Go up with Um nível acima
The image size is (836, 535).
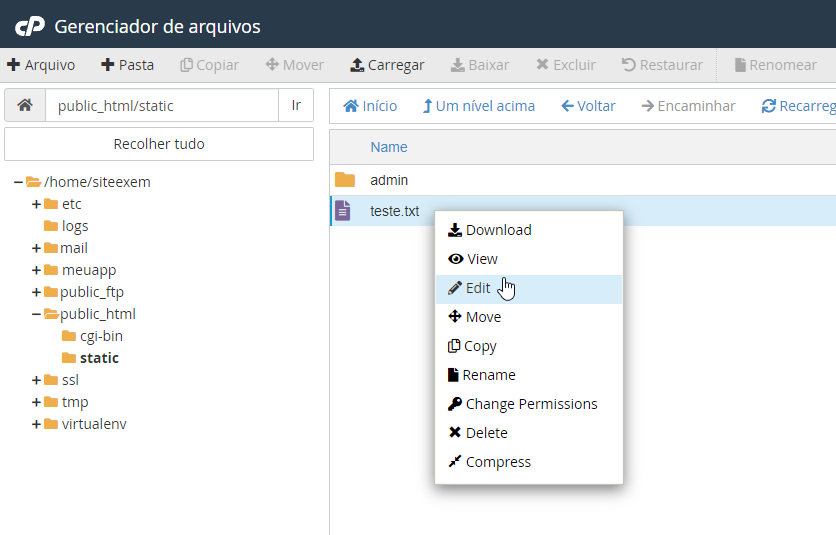[478, 106]
